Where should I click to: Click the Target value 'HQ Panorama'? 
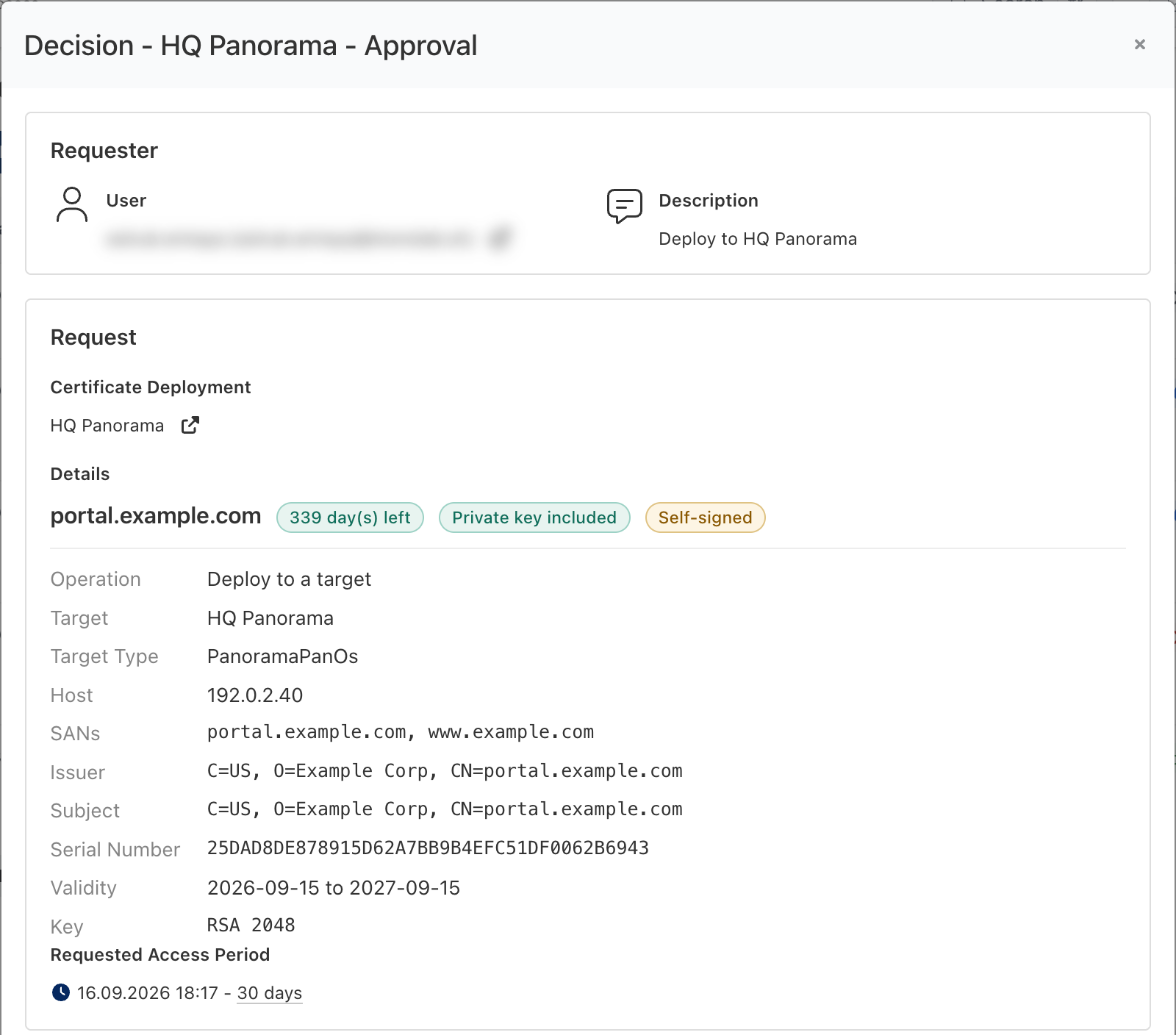click(x=270, y=618)
